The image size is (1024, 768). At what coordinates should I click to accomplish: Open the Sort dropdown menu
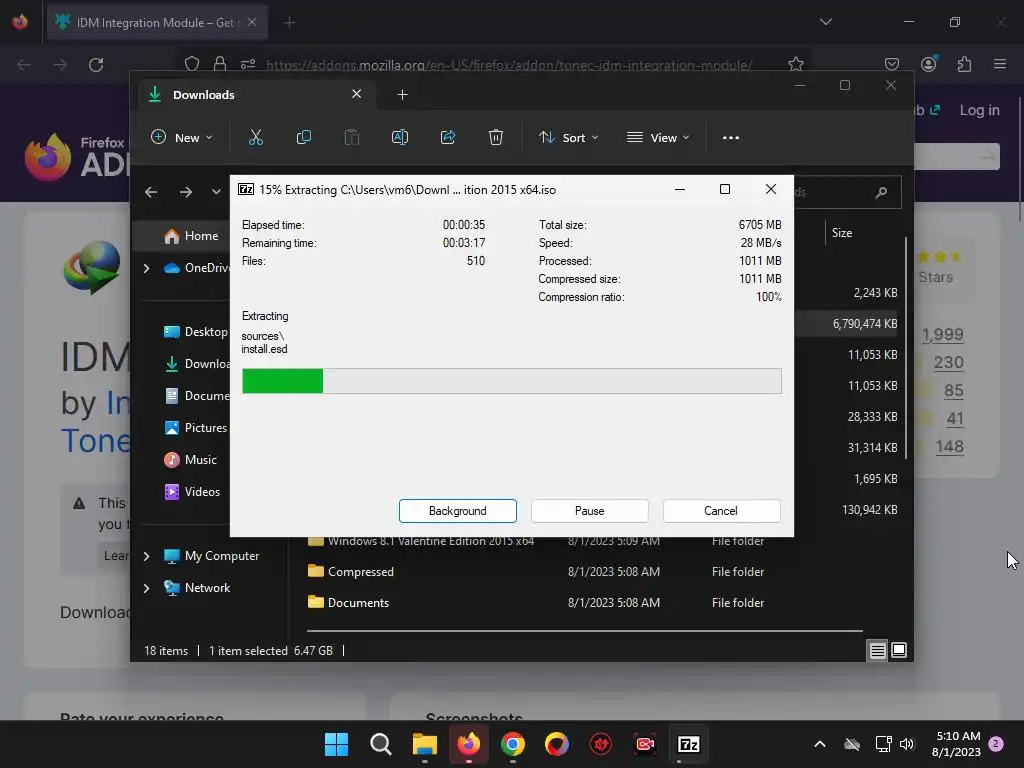tap(568, 137)
